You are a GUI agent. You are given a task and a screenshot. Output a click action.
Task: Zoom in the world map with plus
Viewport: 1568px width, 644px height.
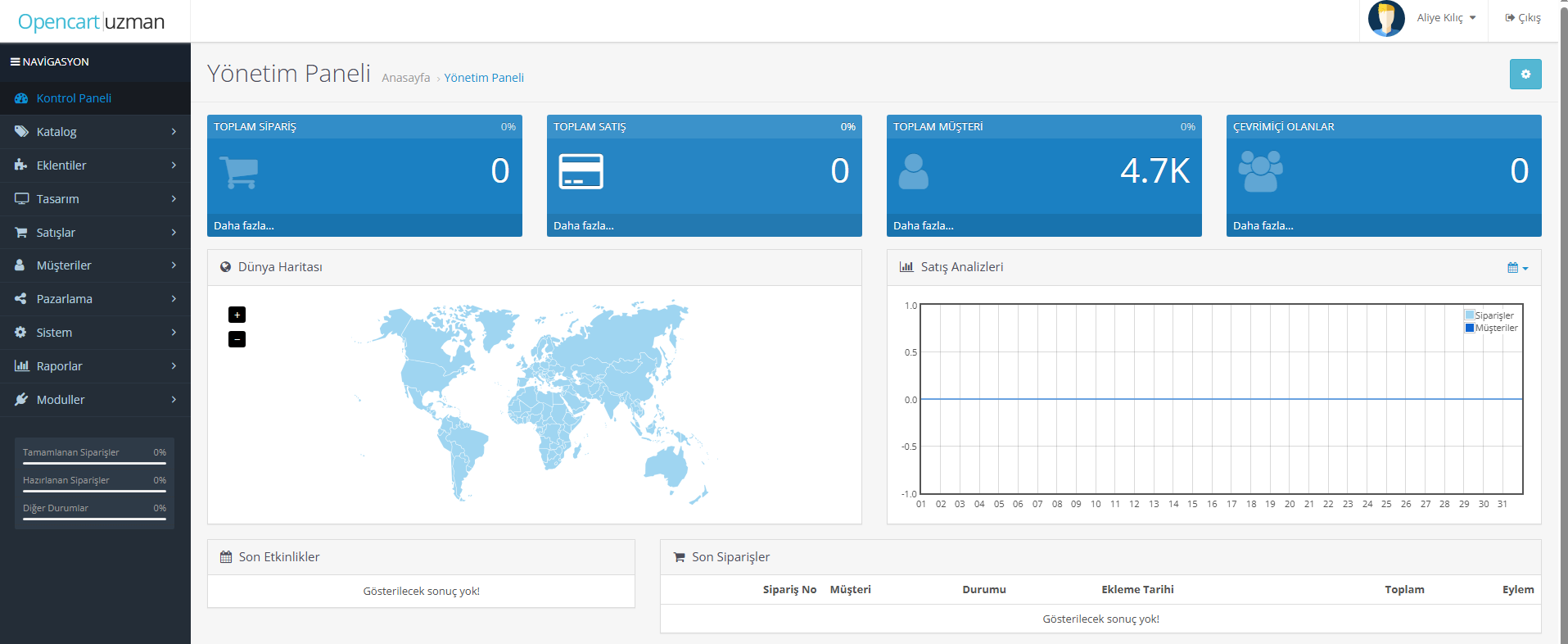(x=237, y=315)
